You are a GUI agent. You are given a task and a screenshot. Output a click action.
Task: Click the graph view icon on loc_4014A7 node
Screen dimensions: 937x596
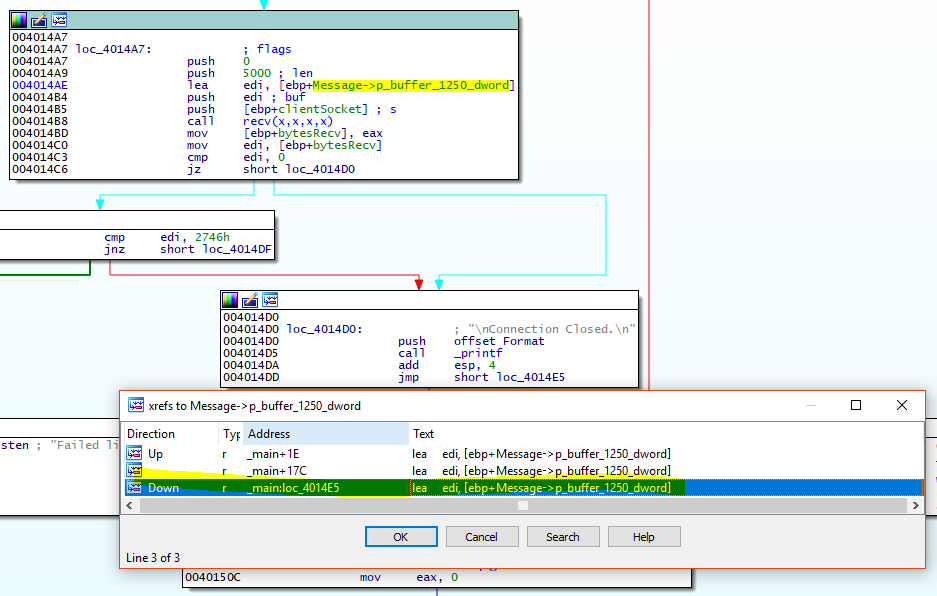[59, 20]
